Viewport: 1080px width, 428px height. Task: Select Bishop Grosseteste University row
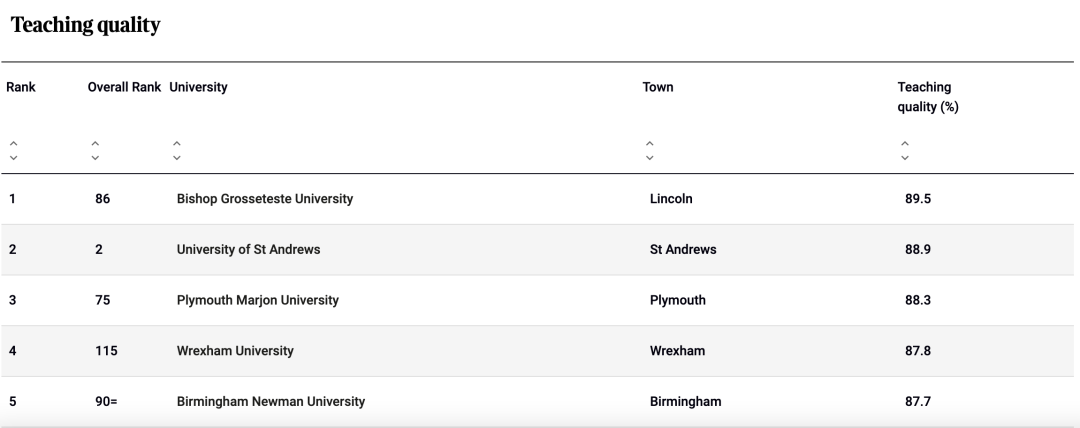[537, 198]
